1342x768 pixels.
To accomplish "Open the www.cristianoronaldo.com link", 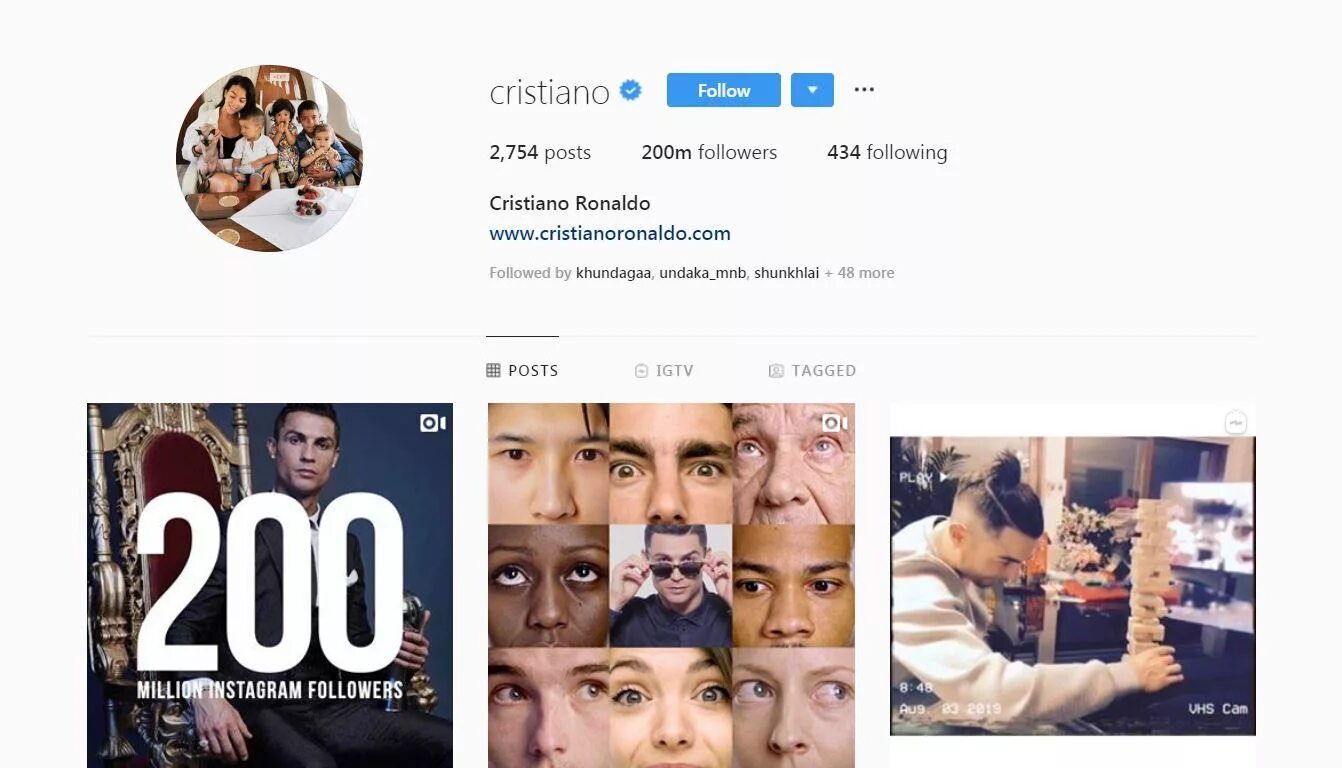I will tap(610, 234).
